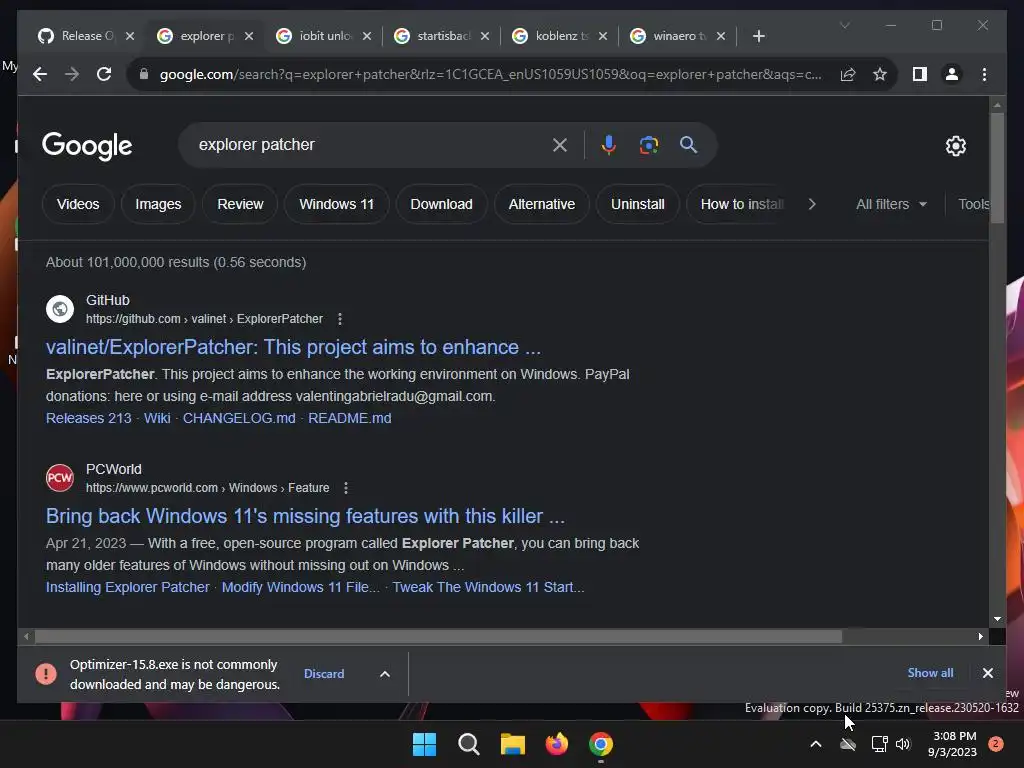
Task: Go back with the browser back arrow
Action: click(40, 74)
